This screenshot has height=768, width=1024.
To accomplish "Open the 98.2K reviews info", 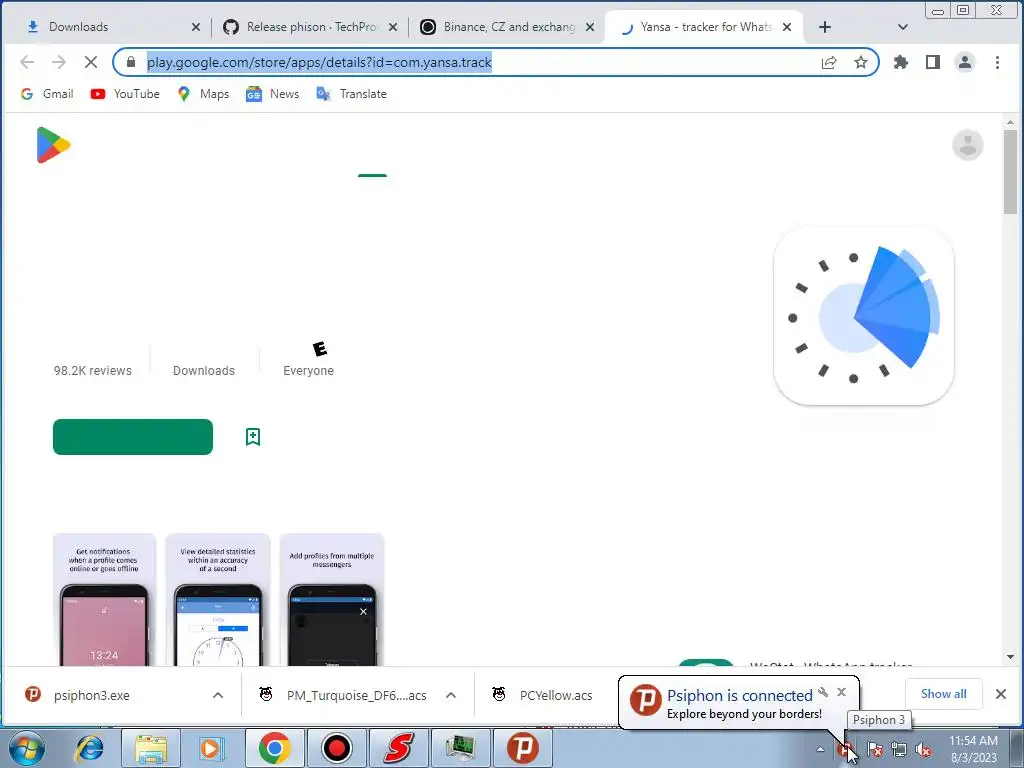I will click(93, 370).
